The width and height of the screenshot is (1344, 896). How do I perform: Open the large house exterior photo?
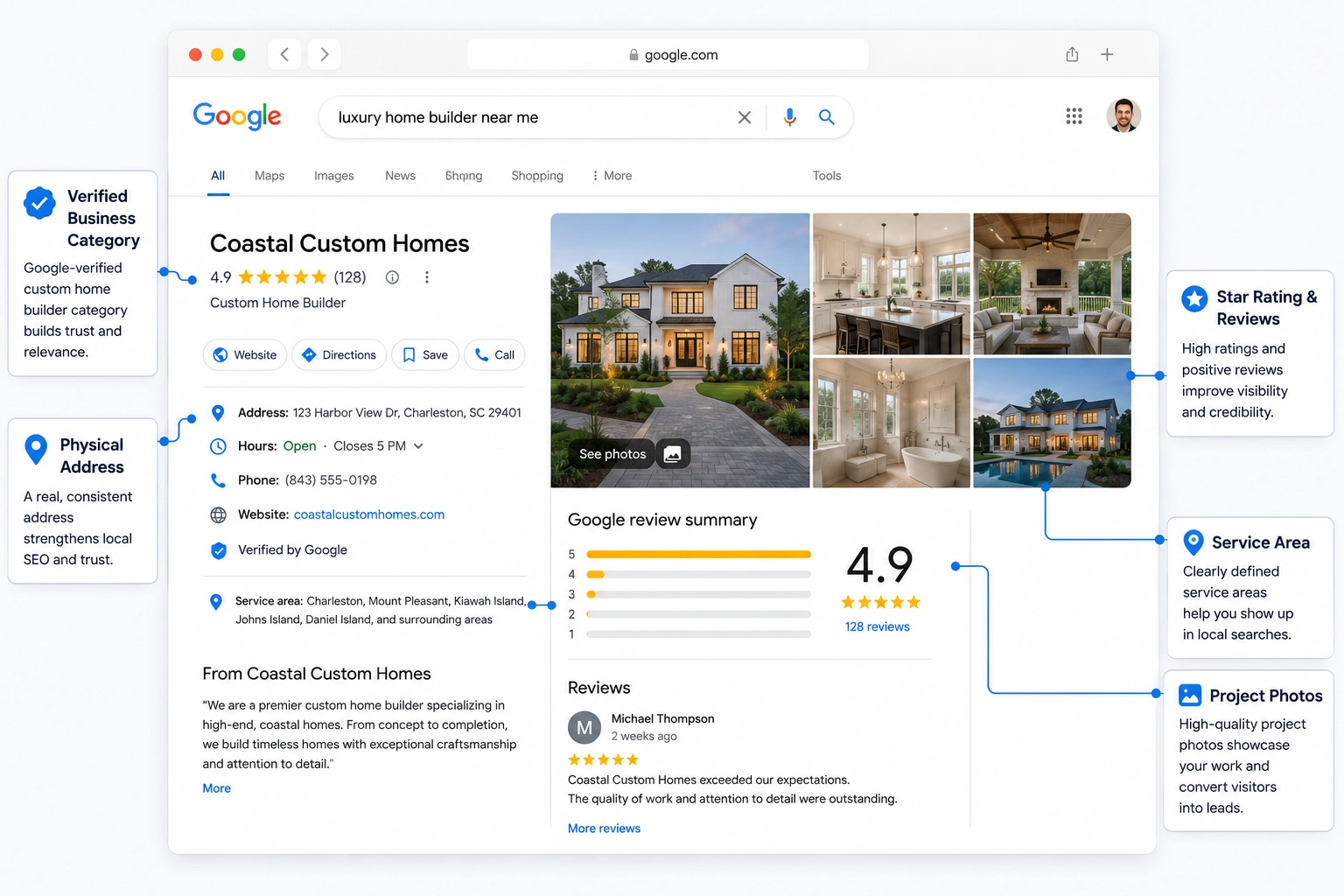[680, 350]
